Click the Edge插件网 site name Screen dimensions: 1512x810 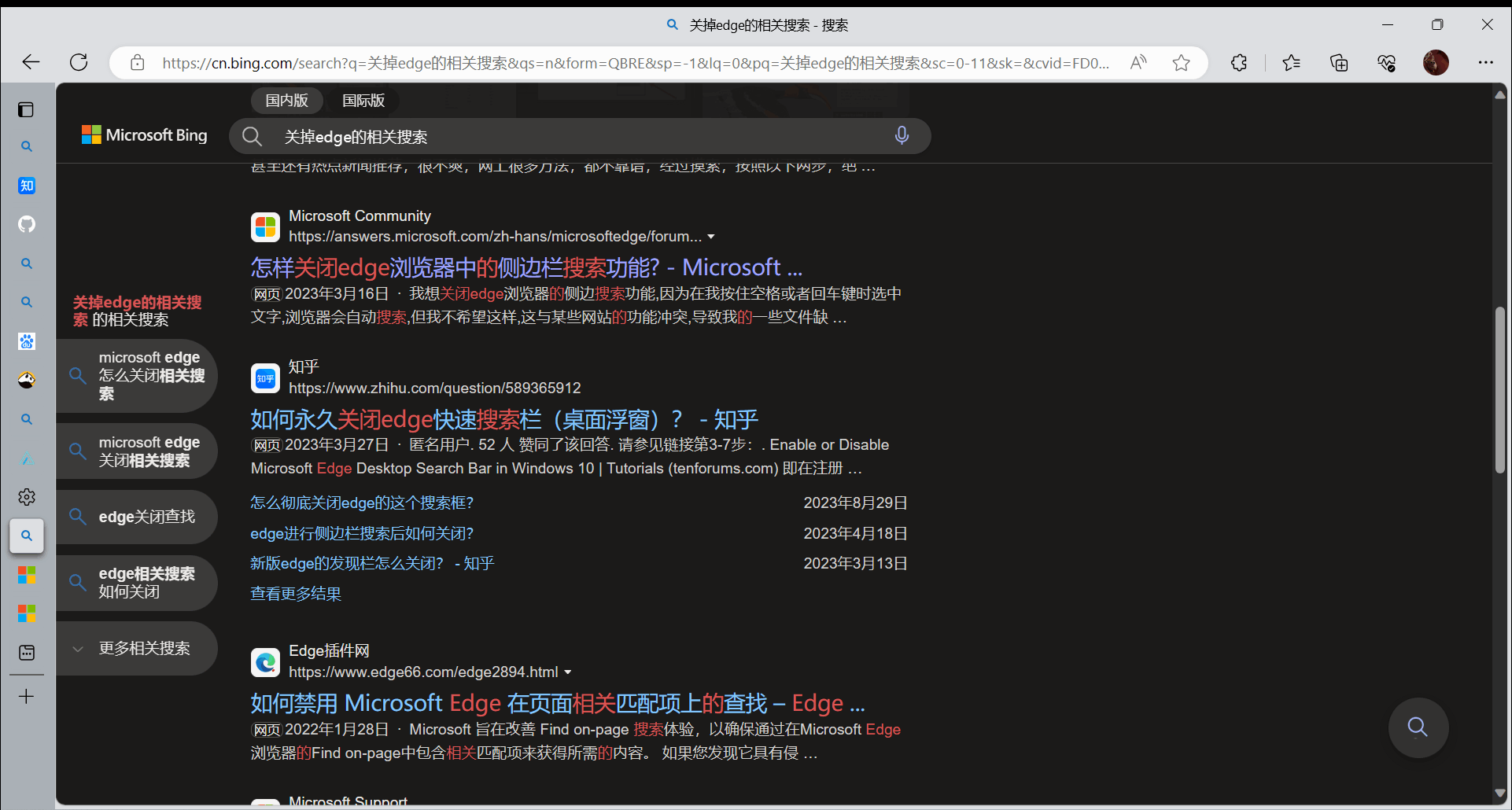(x=329, y=651)
